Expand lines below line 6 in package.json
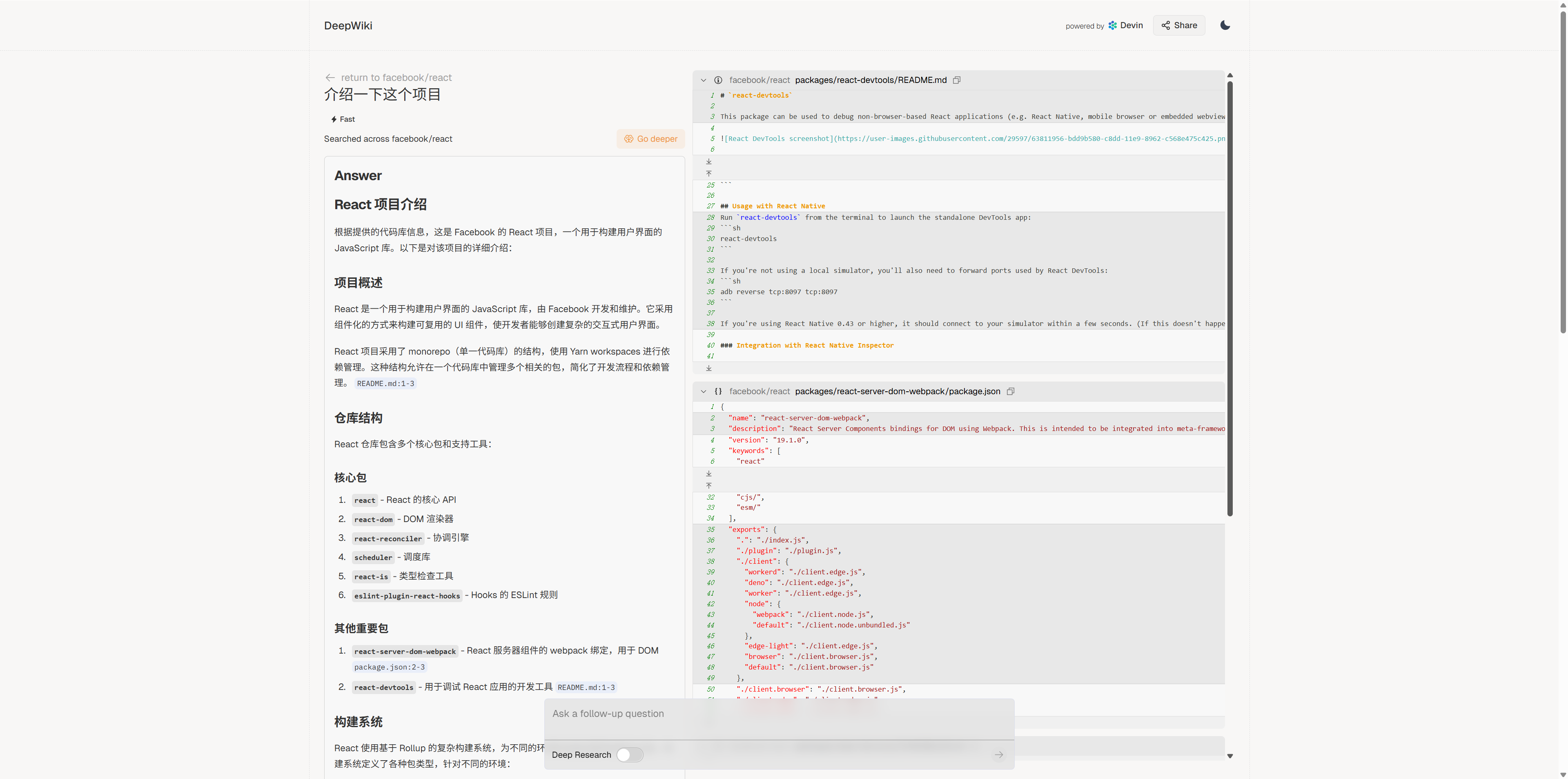Image resolution: width=1568 pixels, height=779 pixels. point(708,473)
